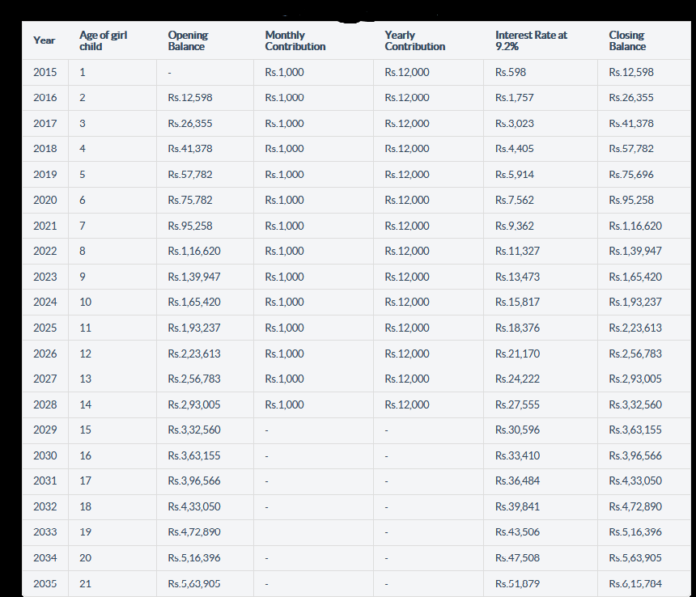Viewport: 696px width, 597px height.
Task: Click the interest value Rs.11,327
Action: pyautogui.click(x=516, y=251)
